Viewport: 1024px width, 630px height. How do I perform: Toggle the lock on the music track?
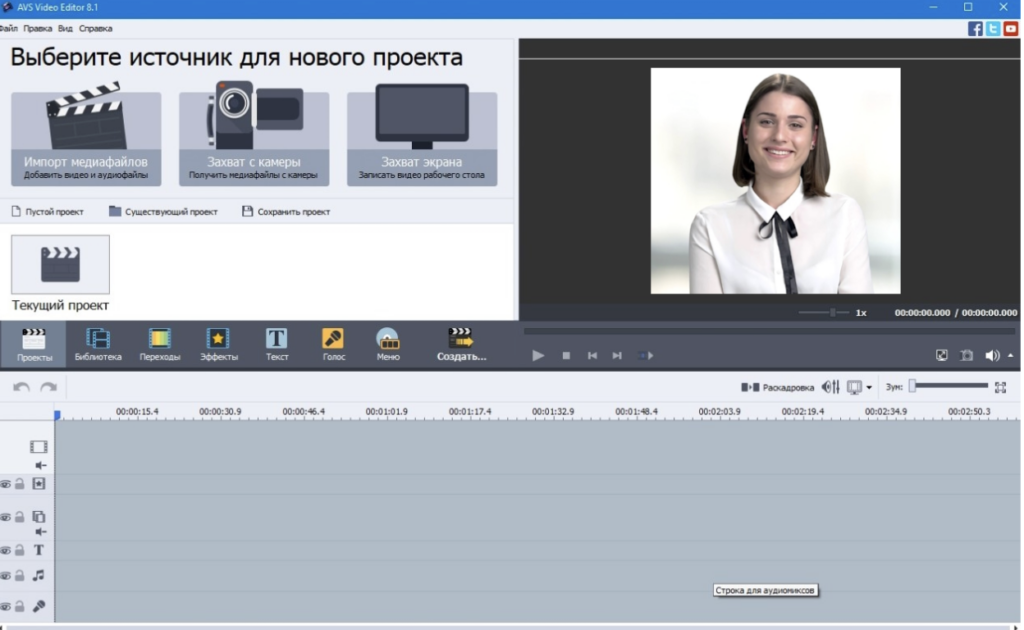point(19,576)
